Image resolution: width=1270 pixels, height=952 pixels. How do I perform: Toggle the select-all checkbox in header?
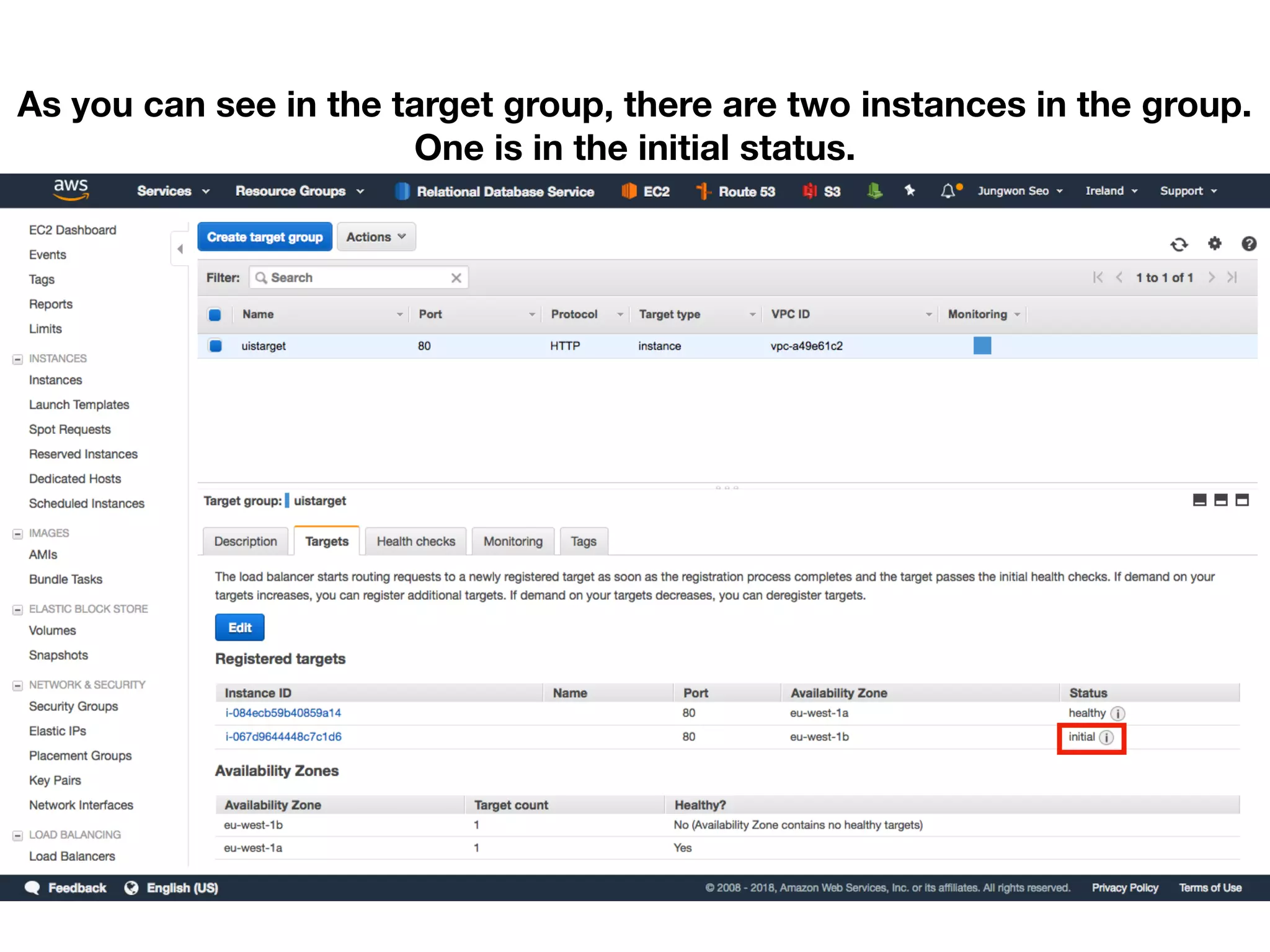click(215, 315)
